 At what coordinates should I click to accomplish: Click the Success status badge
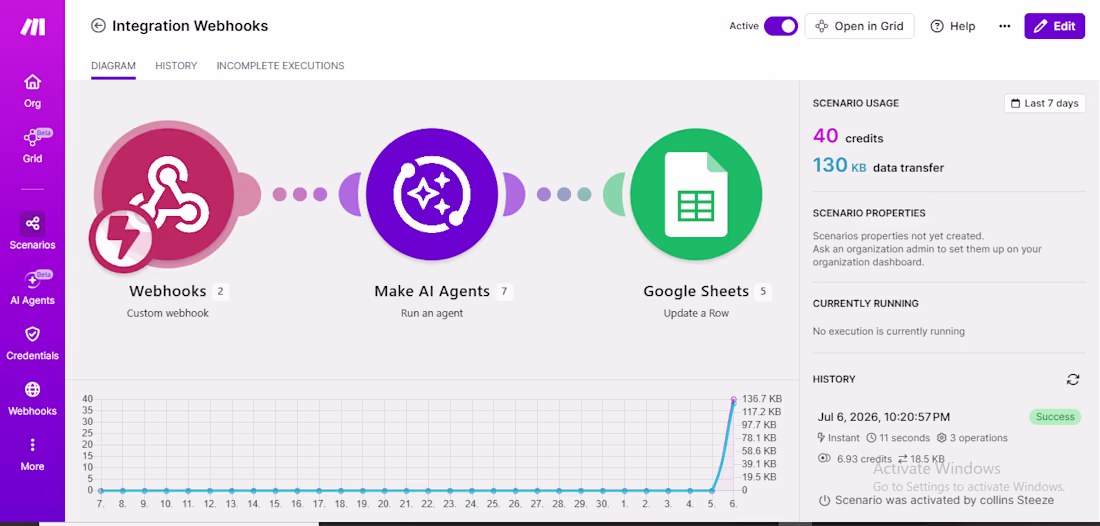[1055, 417]
